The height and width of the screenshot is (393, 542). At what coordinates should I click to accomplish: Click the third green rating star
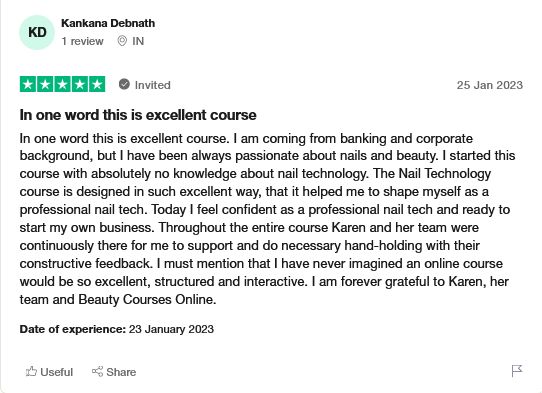(x=63, y=84)
